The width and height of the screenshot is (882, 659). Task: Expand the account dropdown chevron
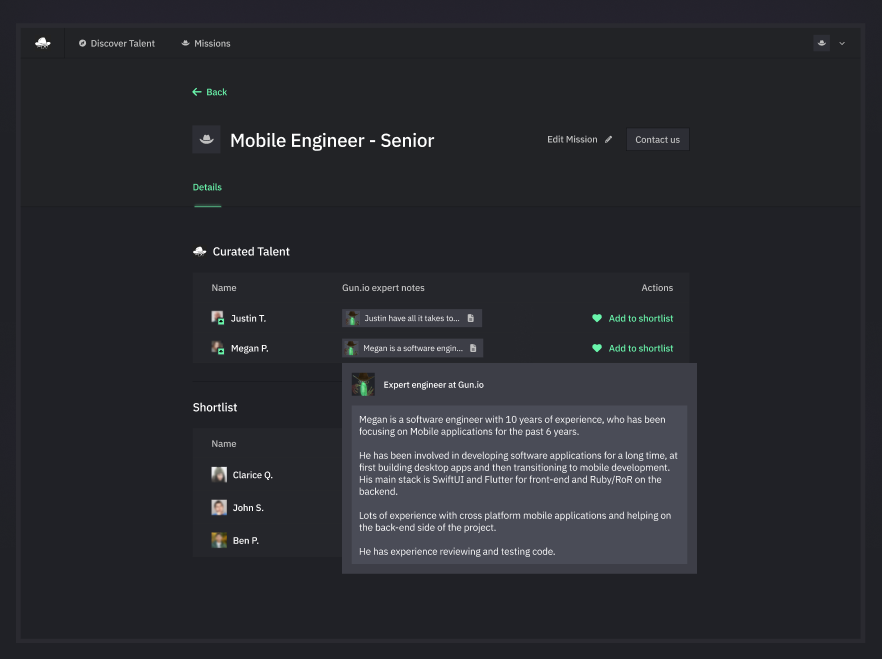pyautogui.click(x=842, y=44)
